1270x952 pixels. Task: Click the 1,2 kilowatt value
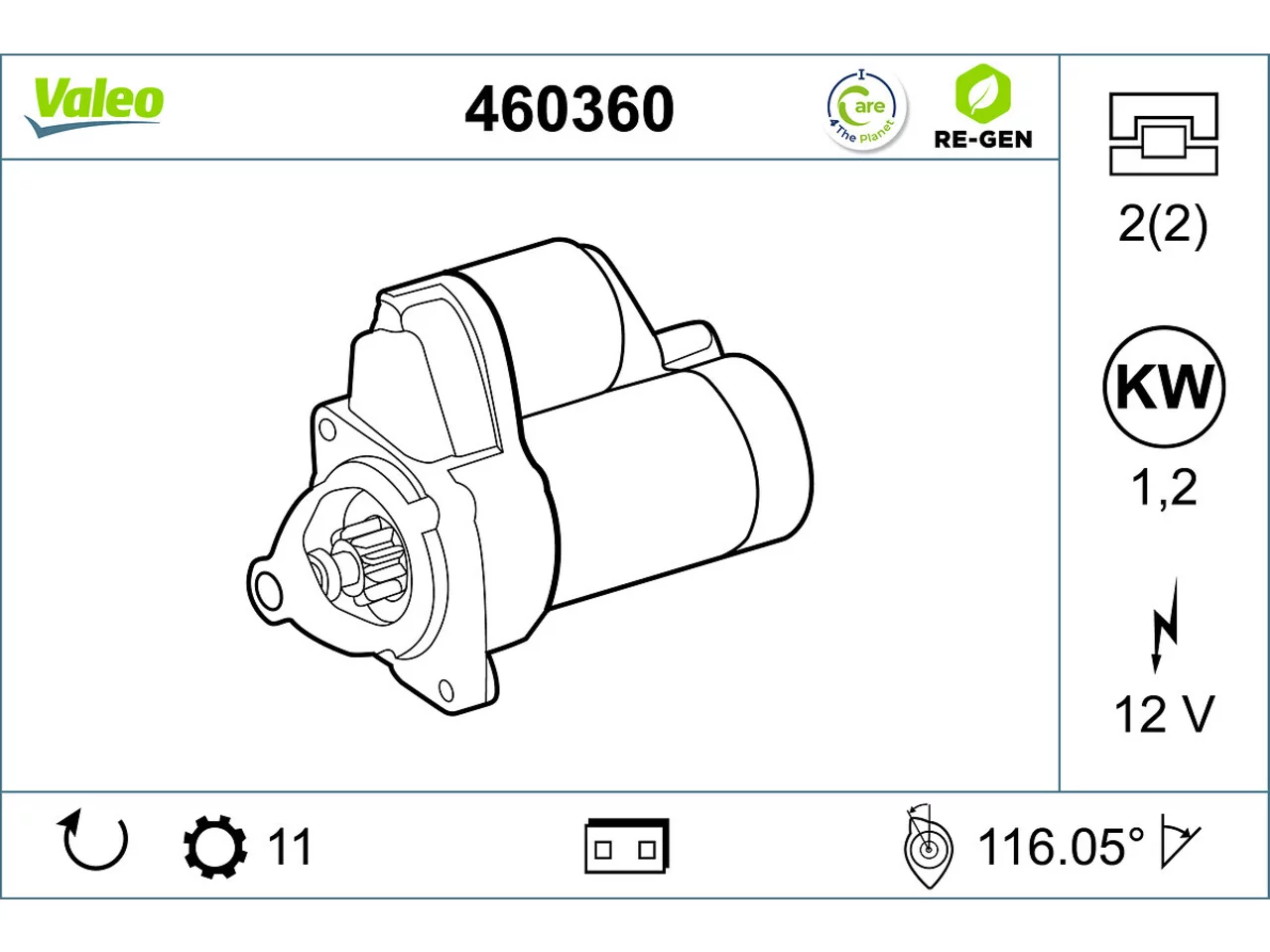coord(1164,488)
